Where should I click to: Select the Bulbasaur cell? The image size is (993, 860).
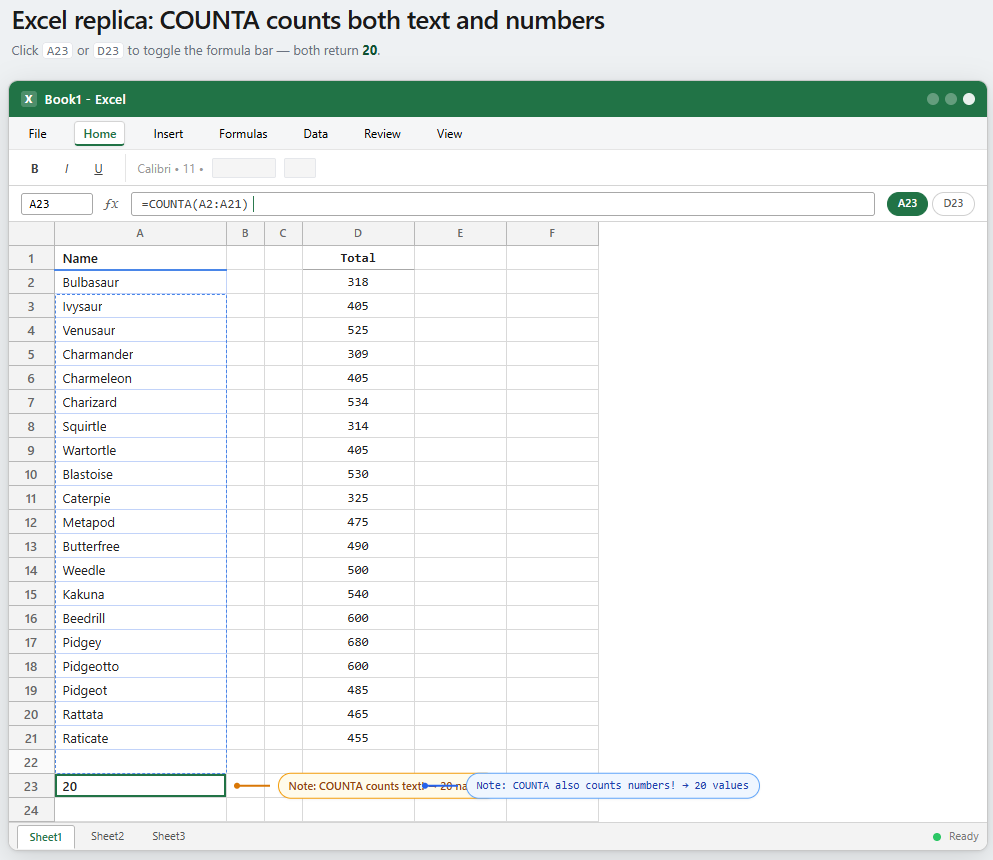(x=140, y=282)
